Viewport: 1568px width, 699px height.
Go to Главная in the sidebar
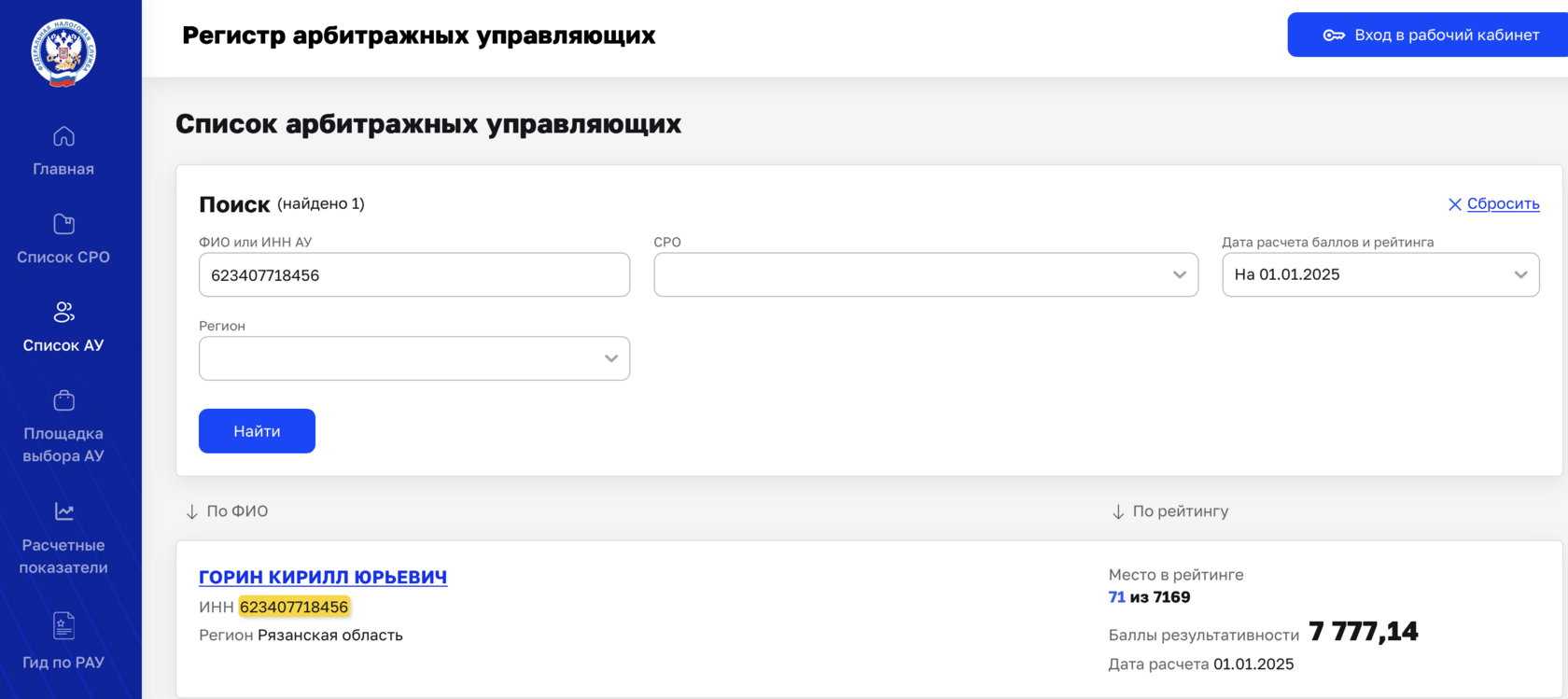(63, 169)
